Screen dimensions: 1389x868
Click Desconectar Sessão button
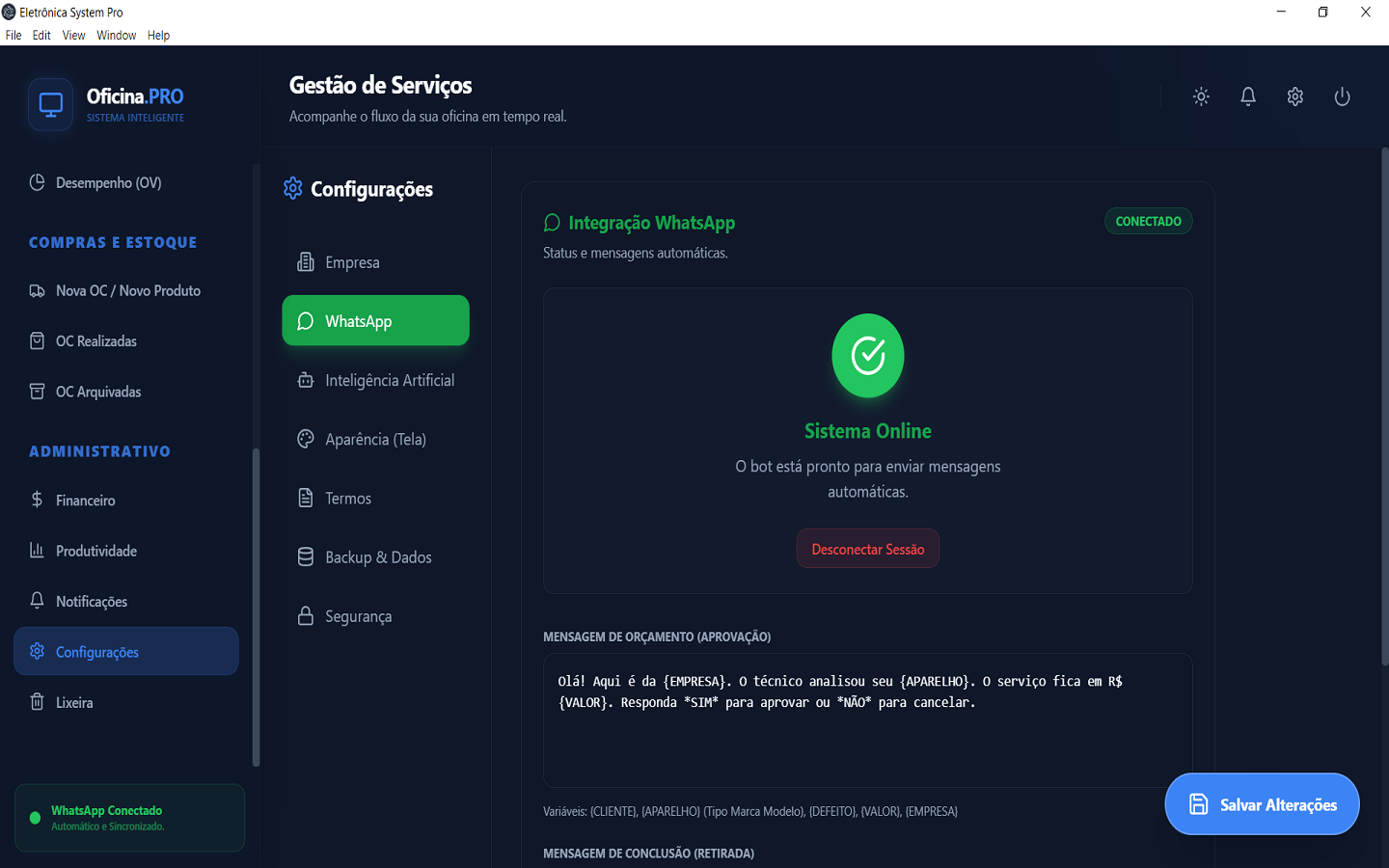[x=868, y=549]
